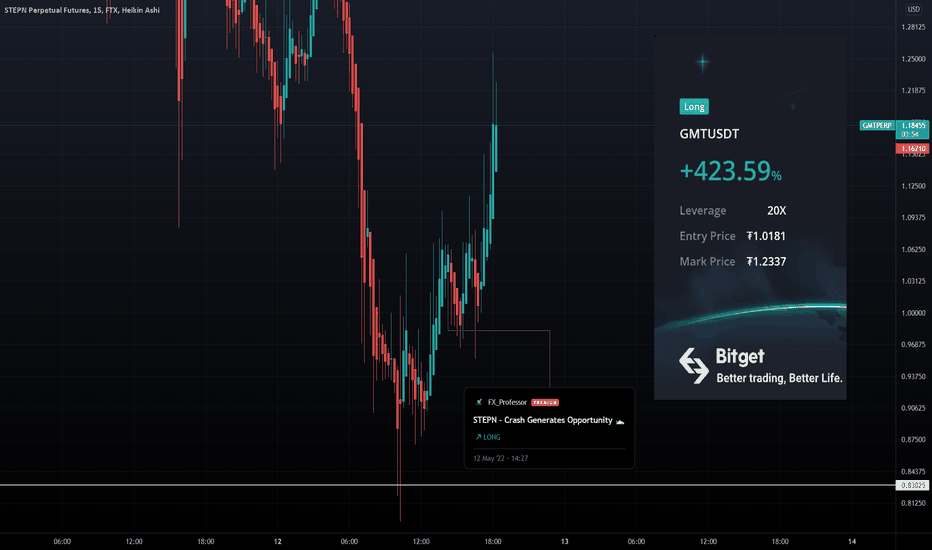Click the Entry Price value 1.0181
The width and height of the screenshot is (932, 550).
click(x=766, y=236)
